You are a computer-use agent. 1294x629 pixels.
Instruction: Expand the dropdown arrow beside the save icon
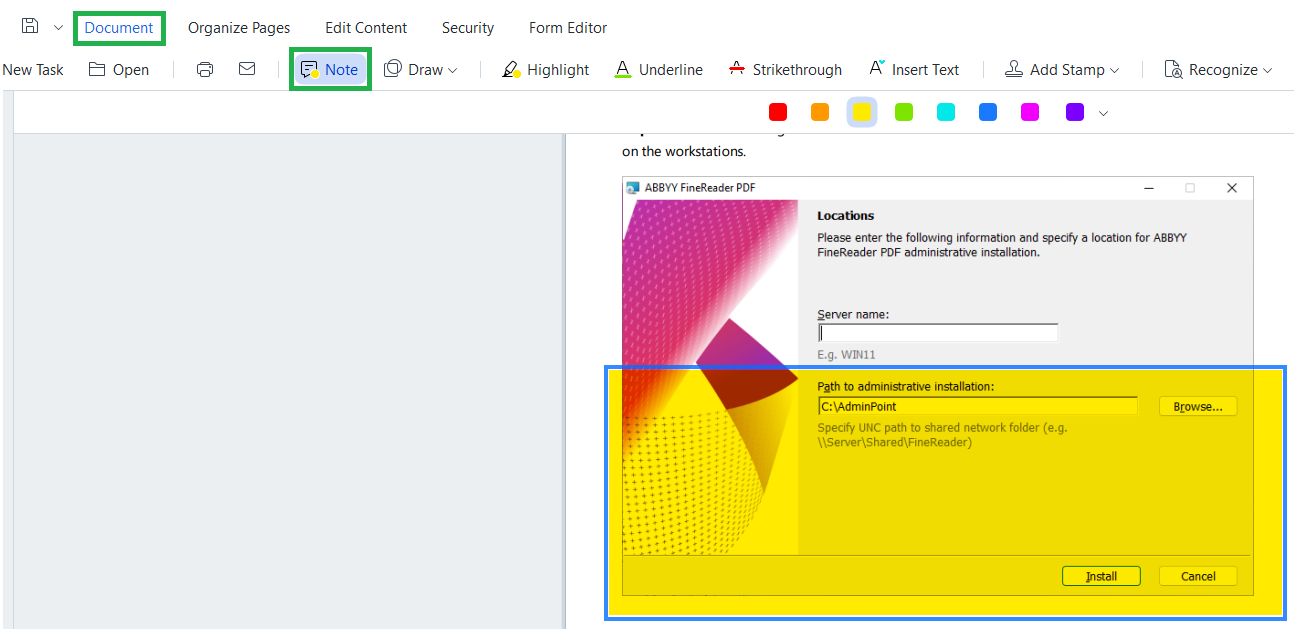coord(58,27)
